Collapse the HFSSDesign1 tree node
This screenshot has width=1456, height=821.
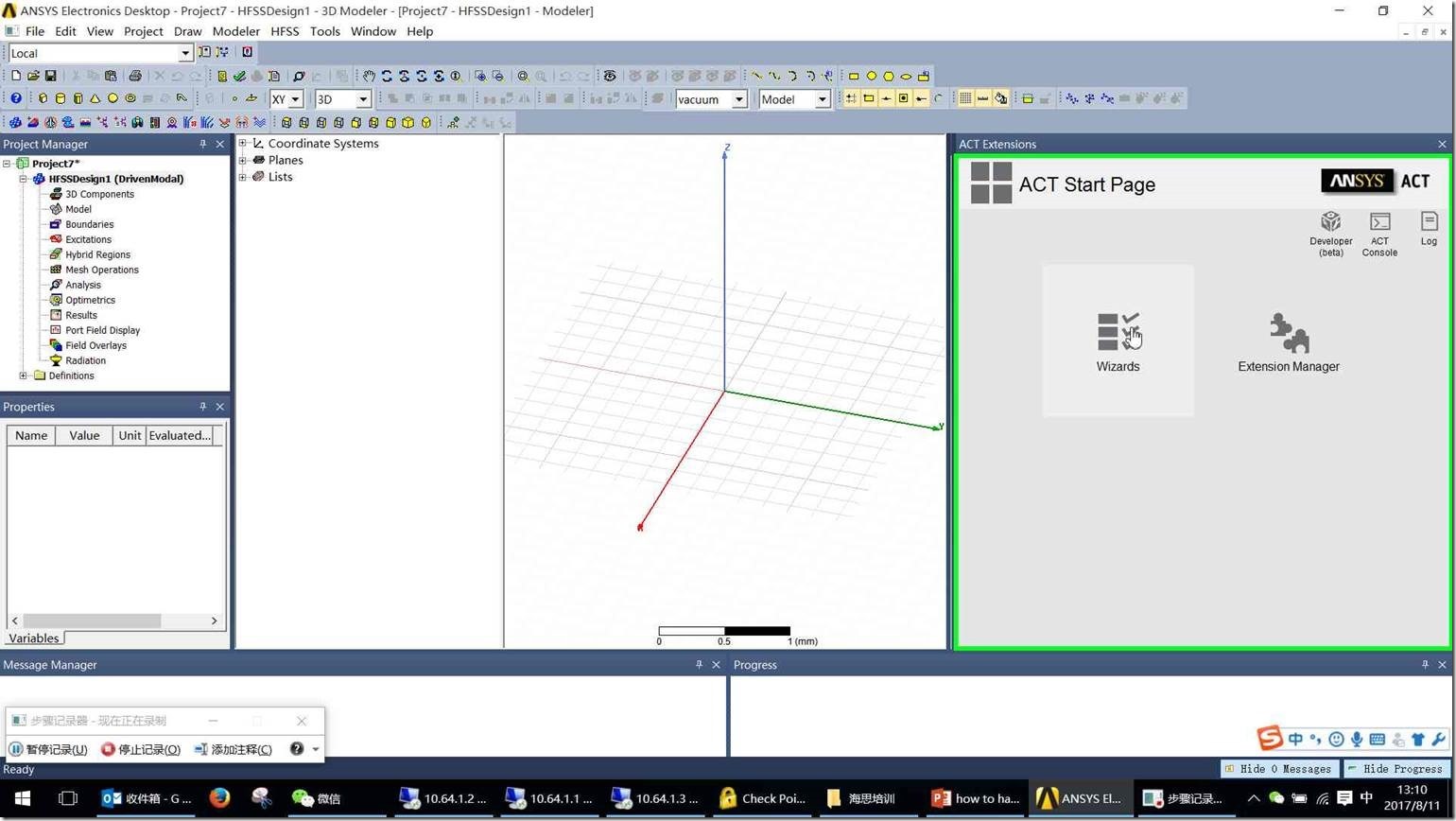(x=24, y=179)
